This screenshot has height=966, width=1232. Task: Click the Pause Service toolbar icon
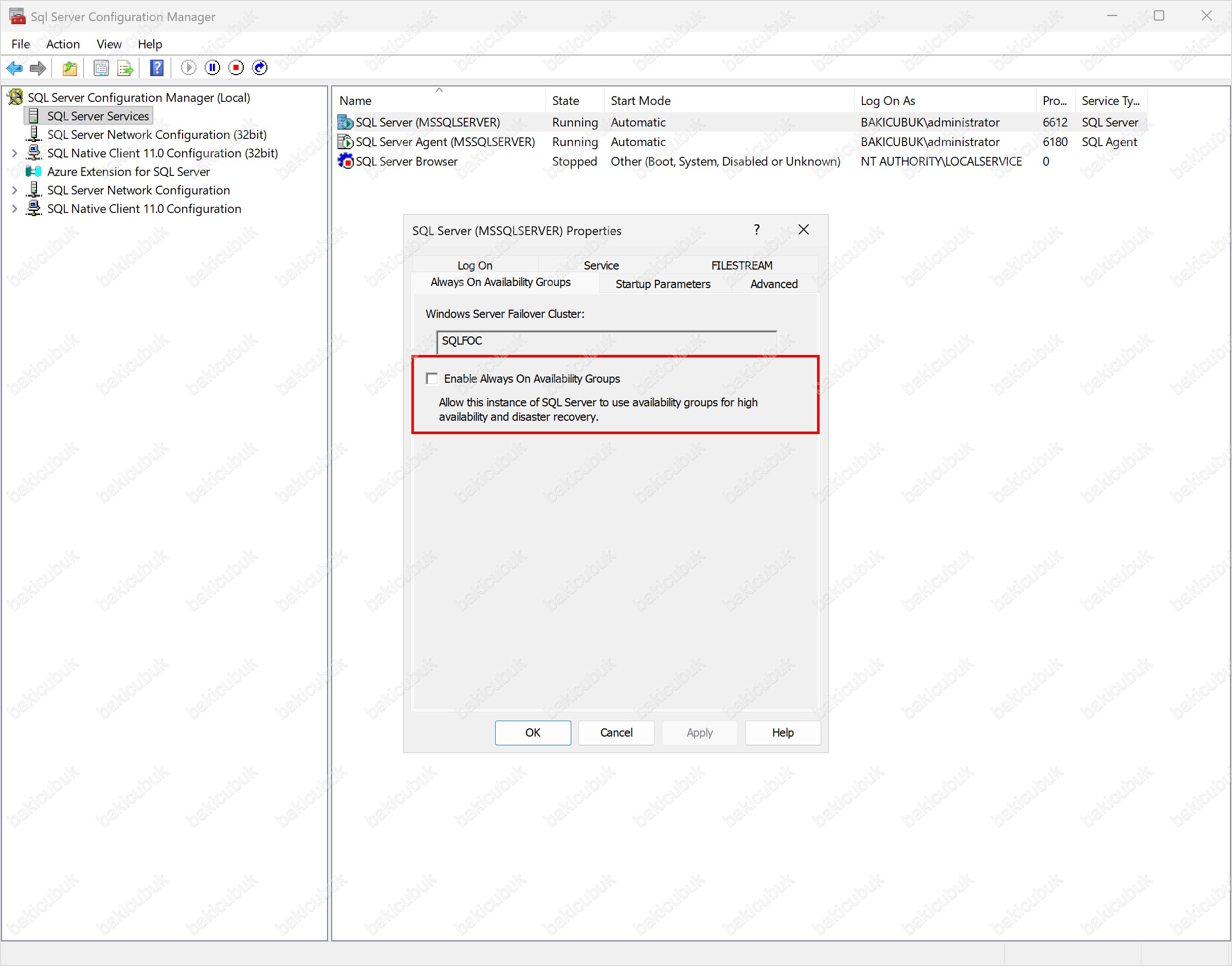[212, 68]
